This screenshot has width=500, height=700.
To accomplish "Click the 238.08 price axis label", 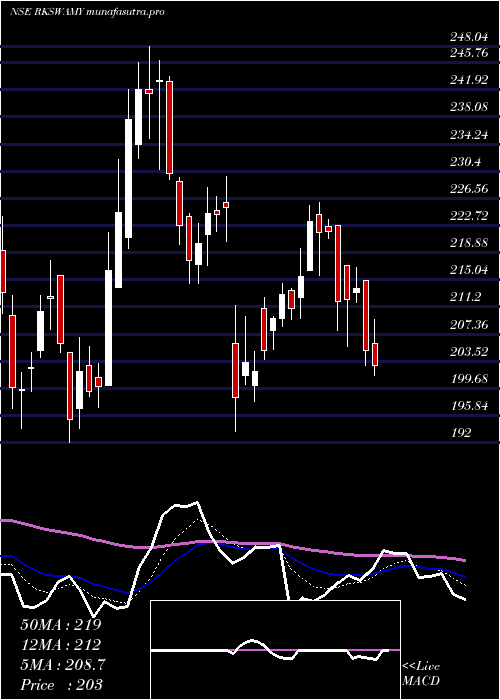I will coord(469,107).
